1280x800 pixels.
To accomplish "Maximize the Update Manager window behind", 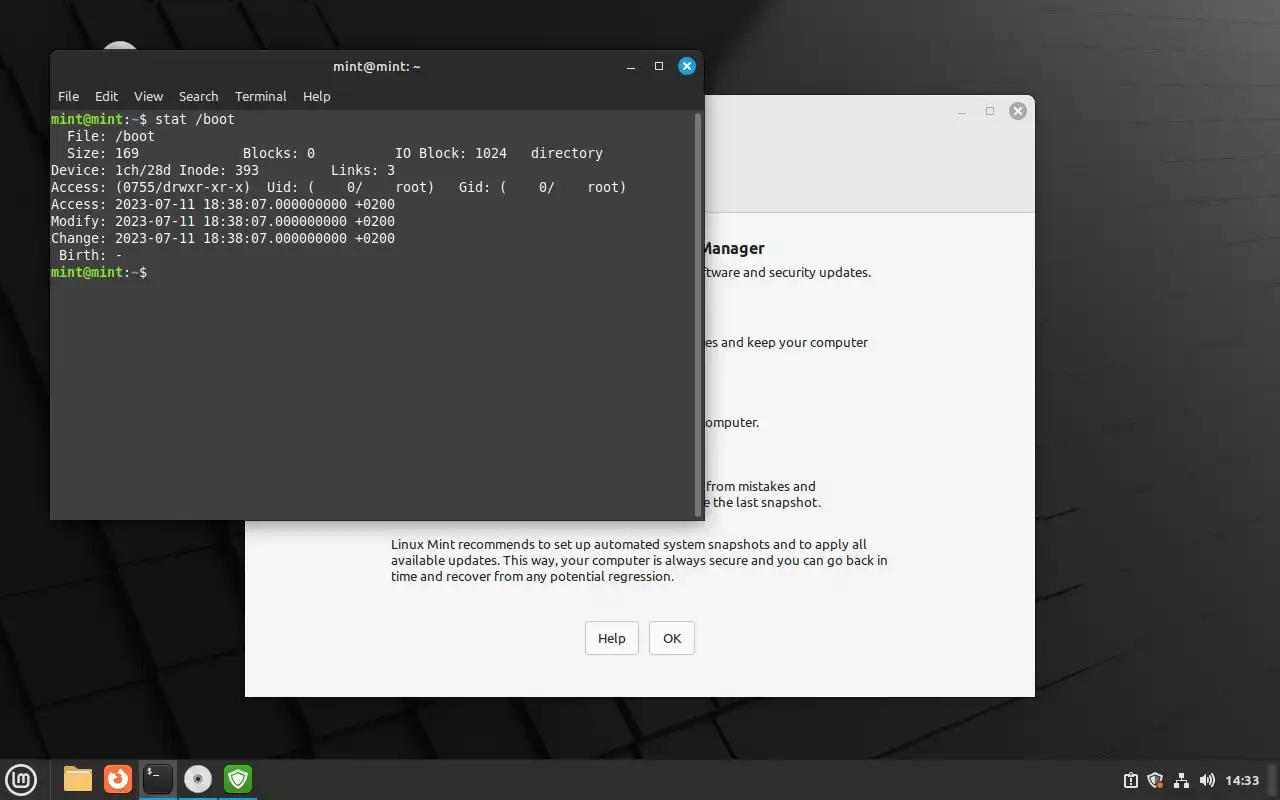I will pyautogui.click(x=990, y=111).
